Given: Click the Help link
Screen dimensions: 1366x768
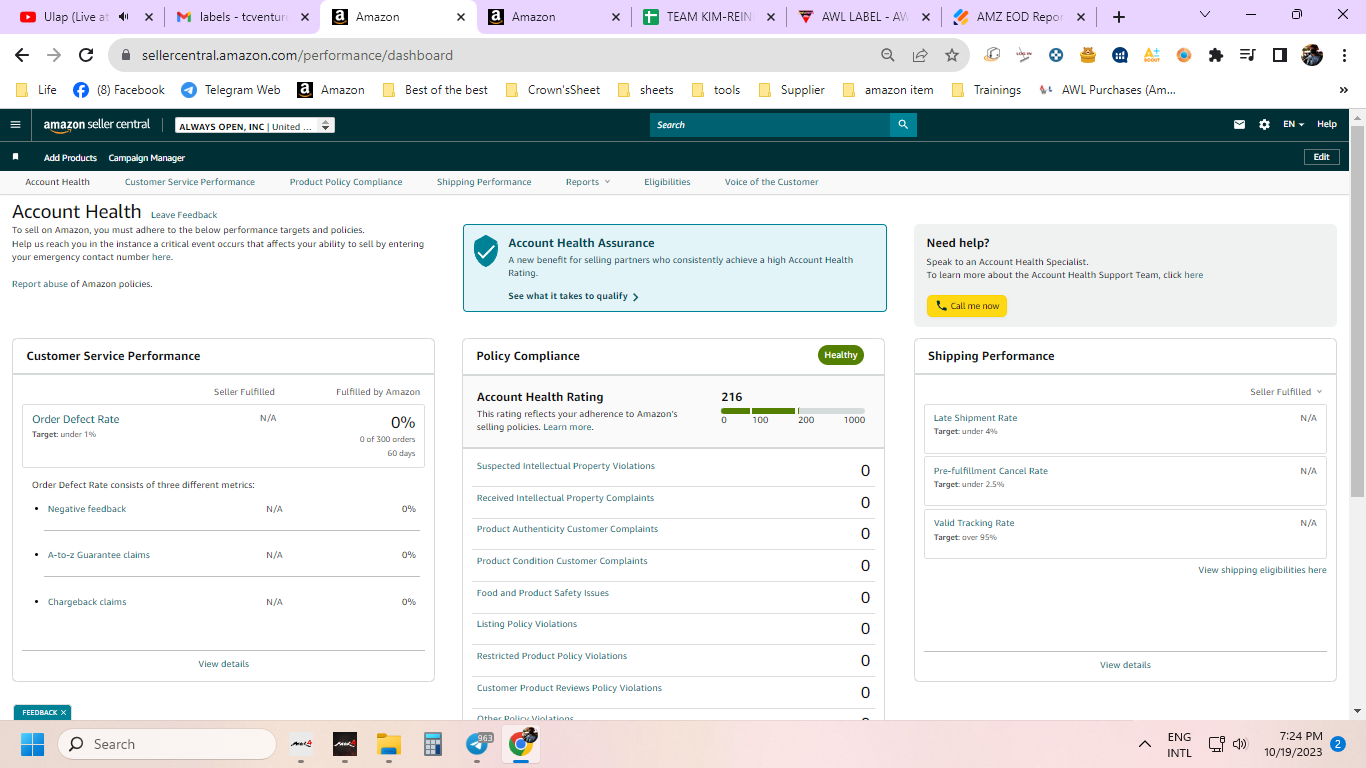Looking at the screenshot, I should [x=1327, y=125].
